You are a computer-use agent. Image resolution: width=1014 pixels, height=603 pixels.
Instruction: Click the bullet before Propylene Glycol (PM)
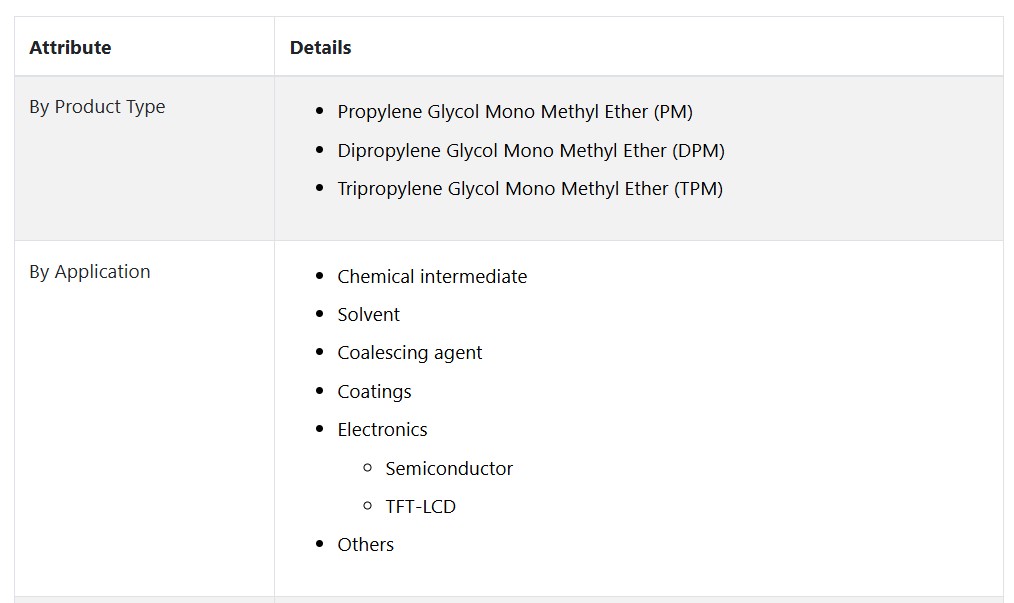319,111
